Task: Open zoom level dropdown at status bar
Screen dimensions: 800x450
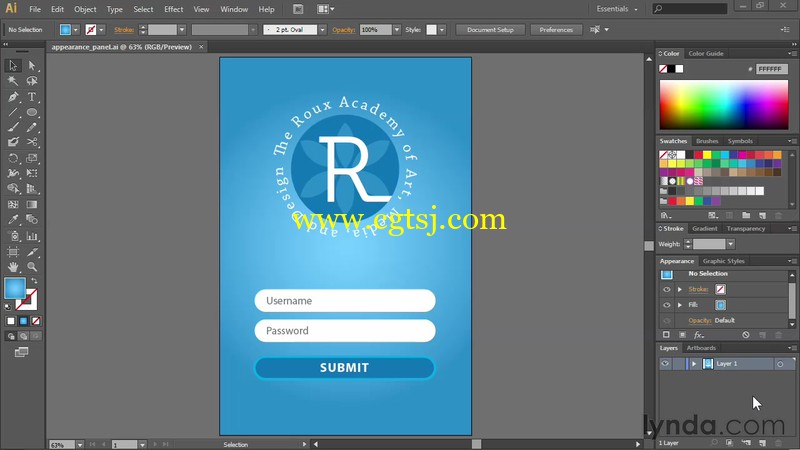Action: [x=80, y=445]
